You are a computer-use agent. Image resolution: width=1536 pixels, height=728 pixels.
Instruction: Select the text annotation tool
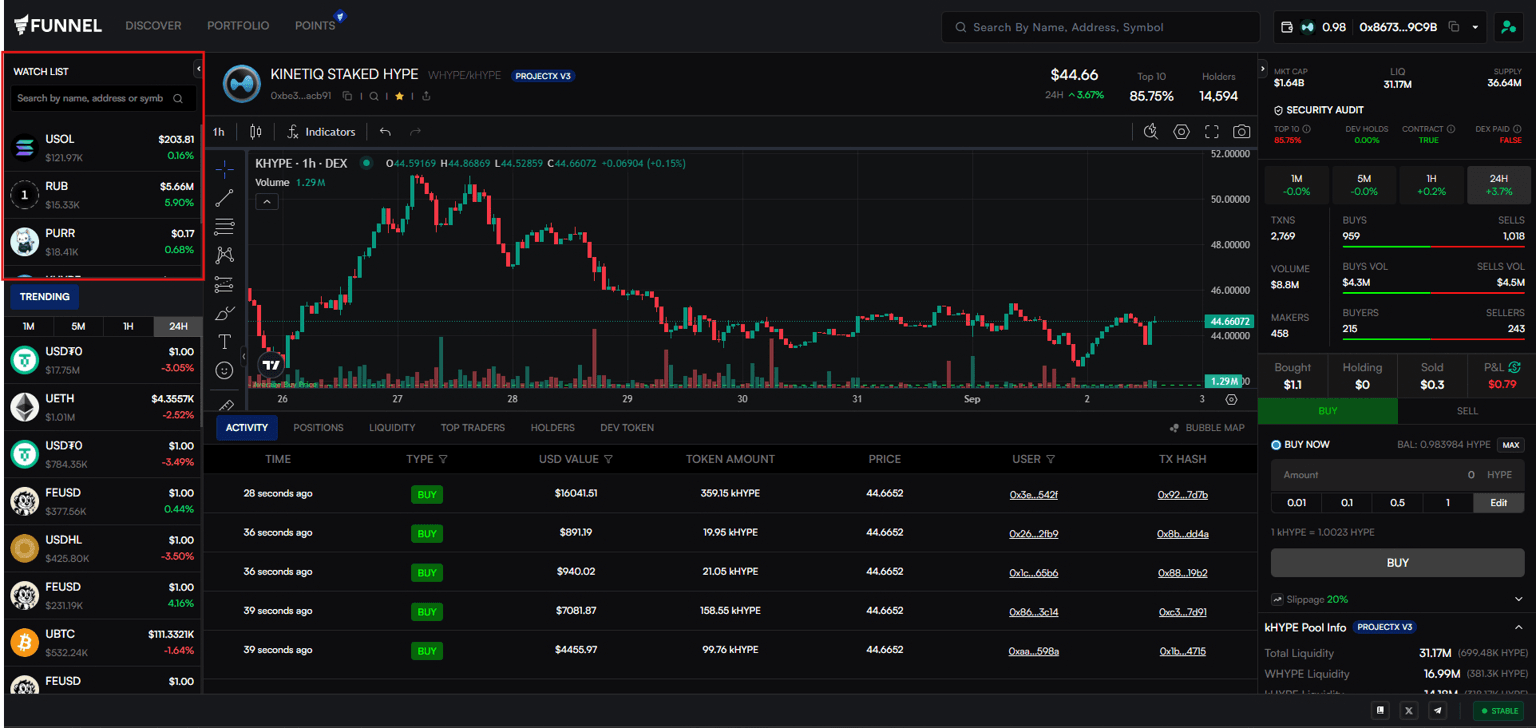pyautogui.click(x=225, y=342)
